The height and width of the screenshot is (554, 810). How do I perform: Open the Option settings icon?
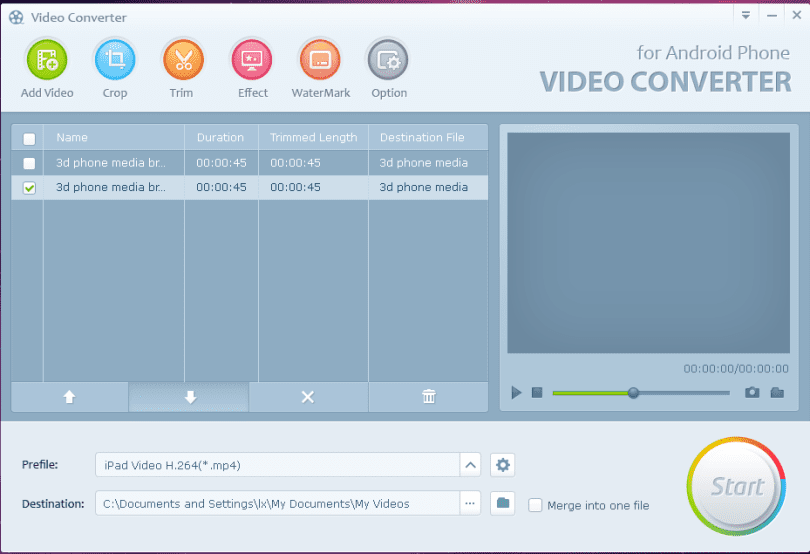[x=388, y=60]
